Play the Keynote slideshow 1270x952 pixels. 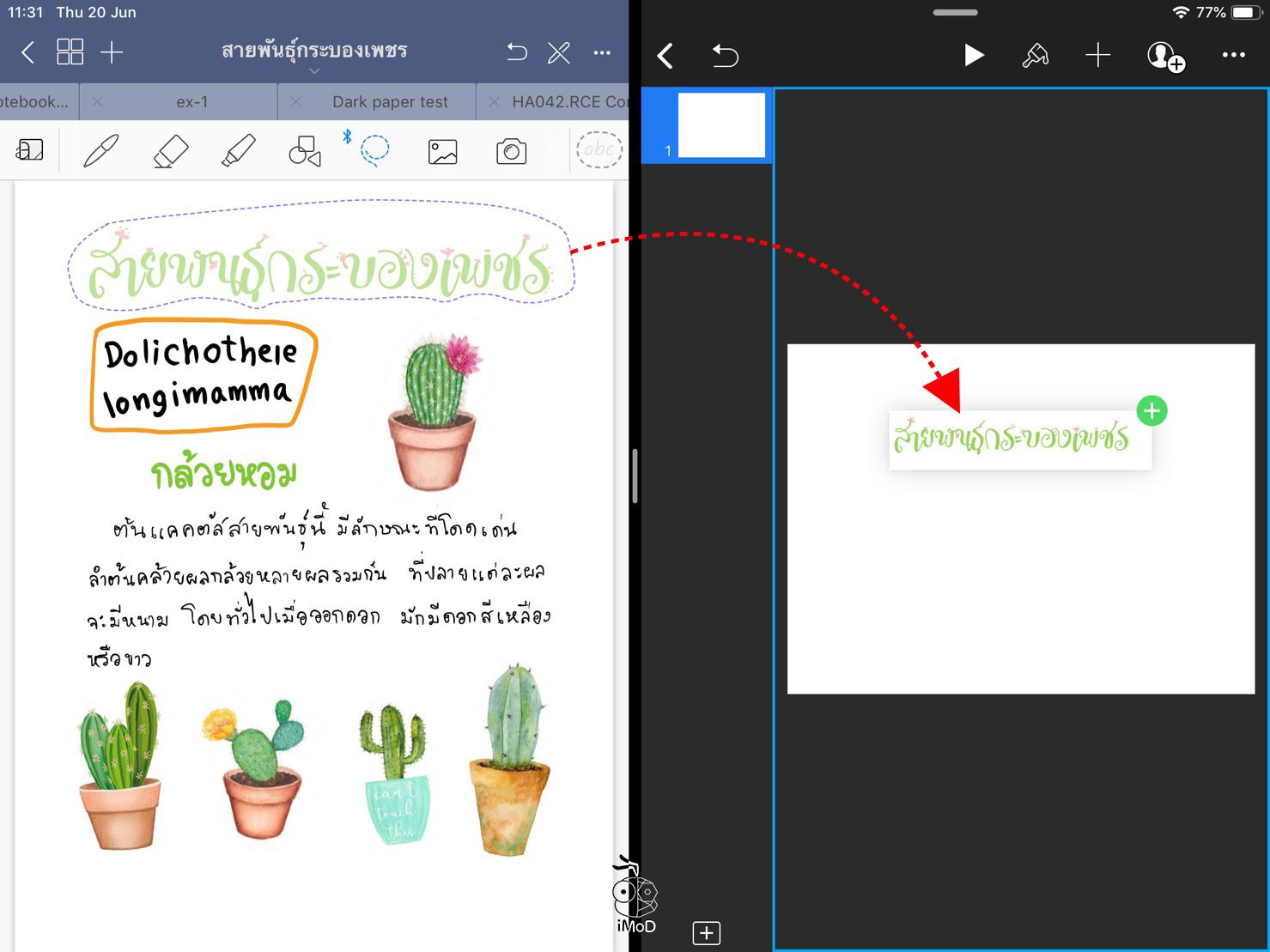(x=973, y=56)
